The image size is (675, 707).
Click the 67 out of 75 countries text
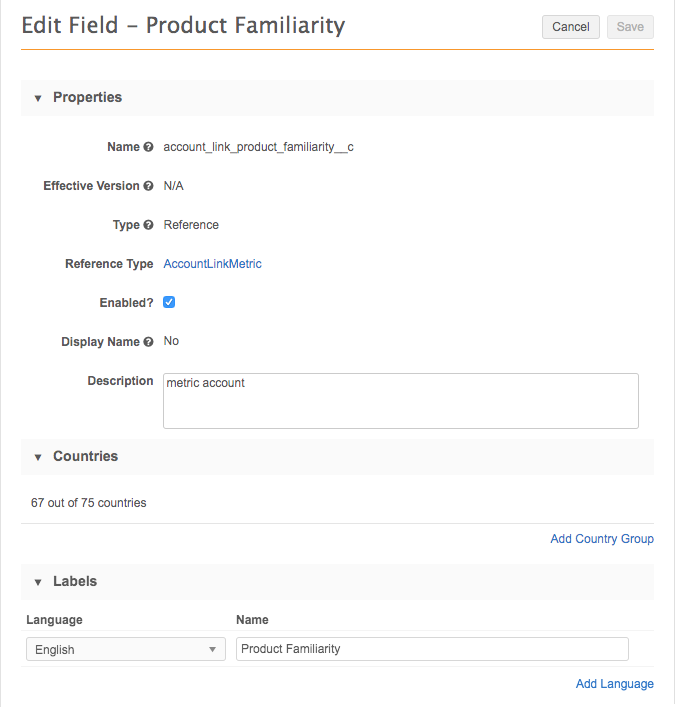coord(89,503)
